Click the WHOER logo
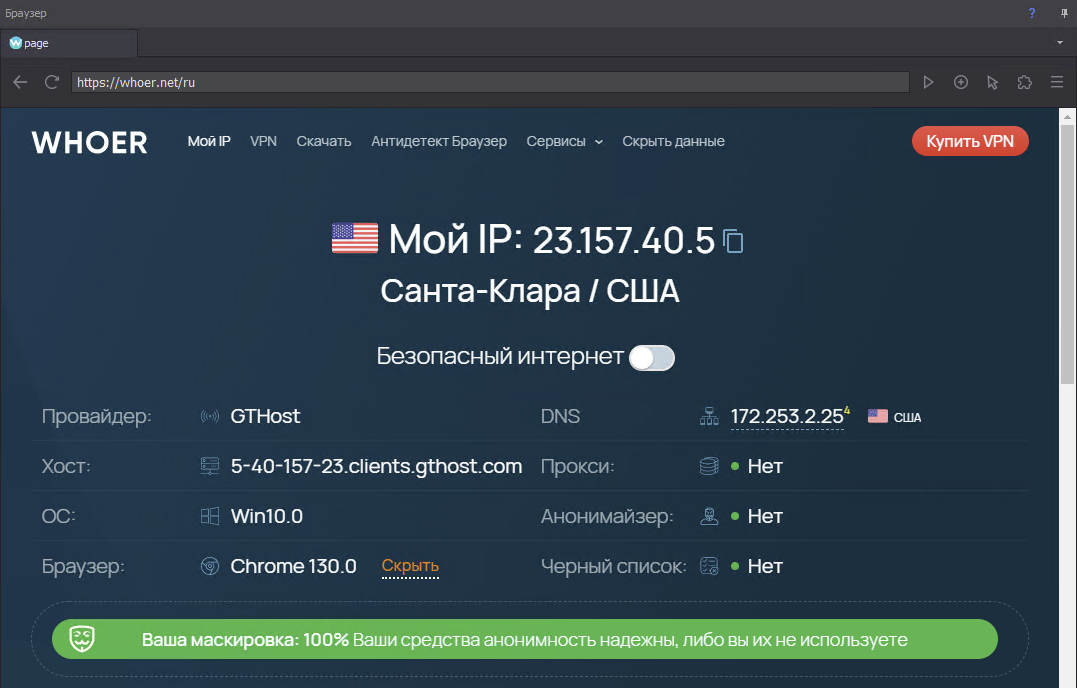Screen dimensions: 1077x688 click(x=90, y=142)
